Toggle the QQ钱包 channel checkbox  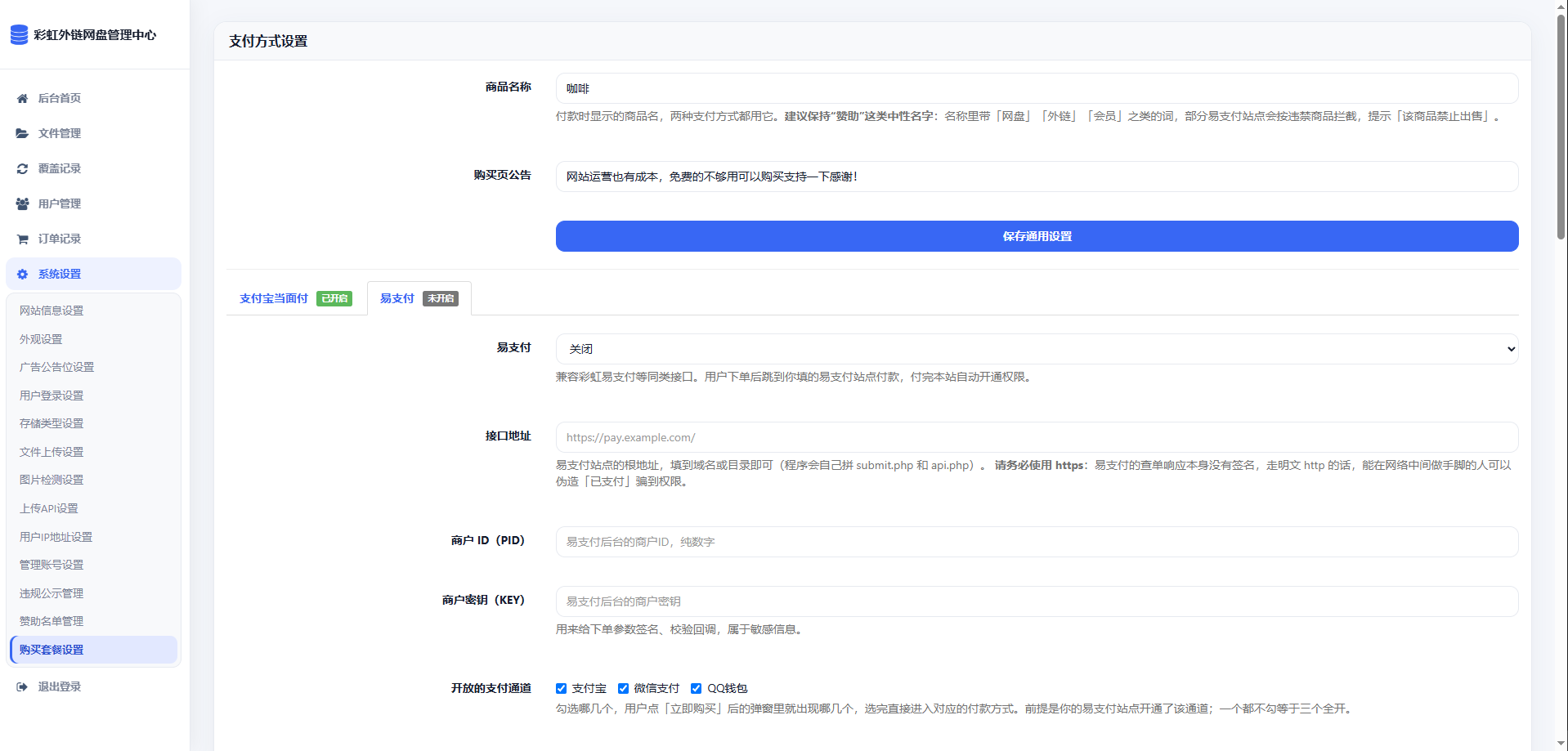point(696,688)
